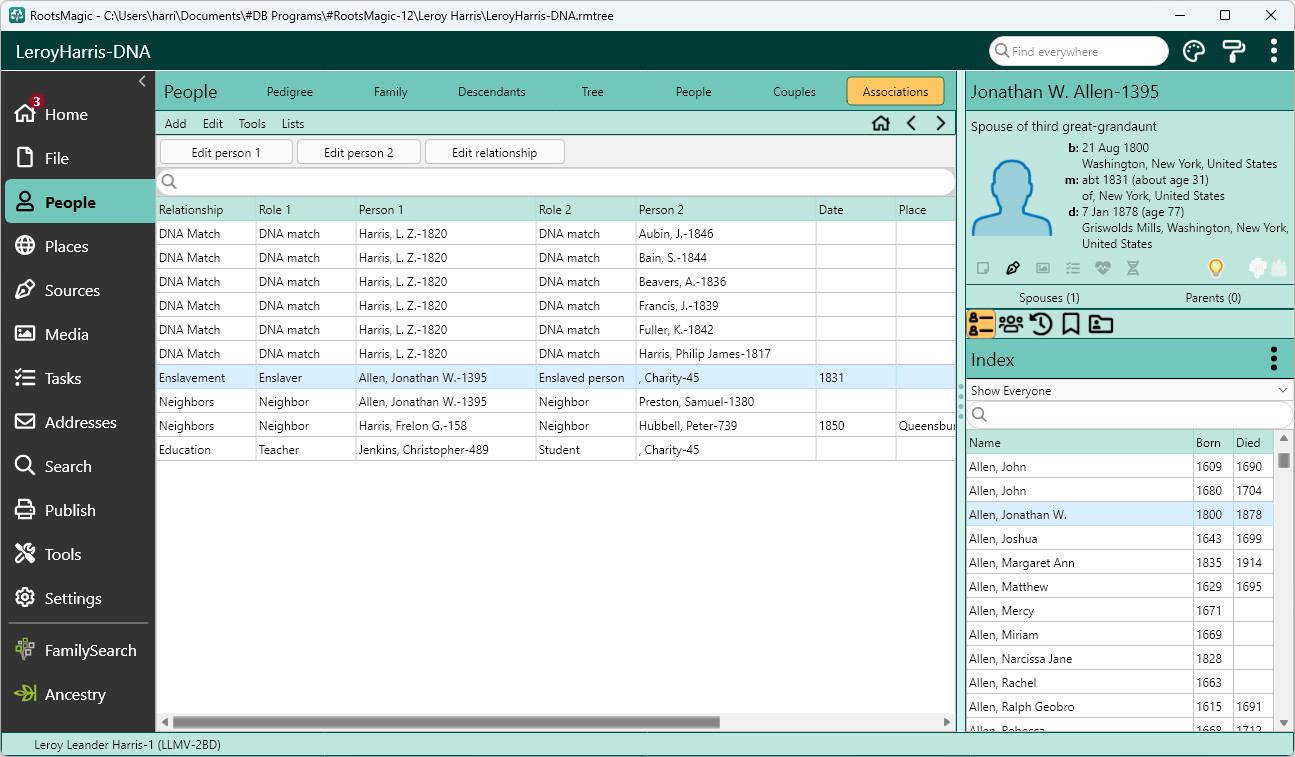Open the Index panel three-dot menu
This screenshot has height=757, width=1295.
(1273, 359)
